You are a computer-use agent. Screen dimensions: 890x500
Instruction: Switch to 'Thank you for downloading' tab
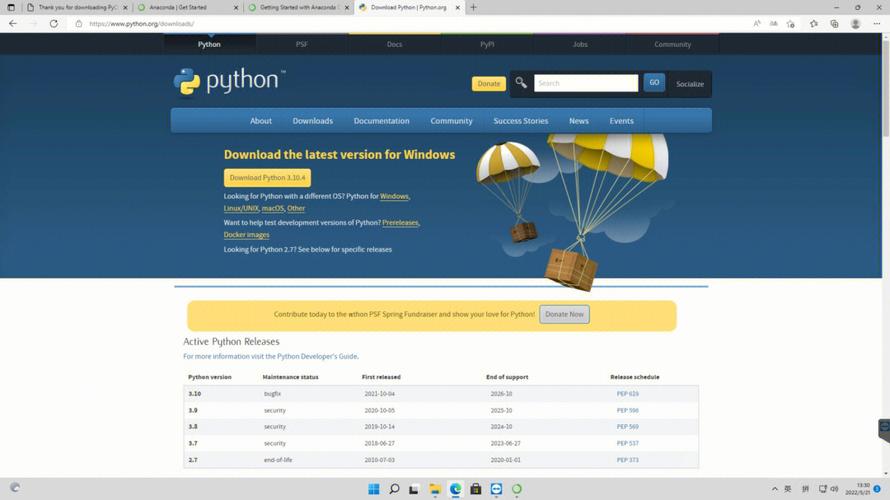point(77,7)
